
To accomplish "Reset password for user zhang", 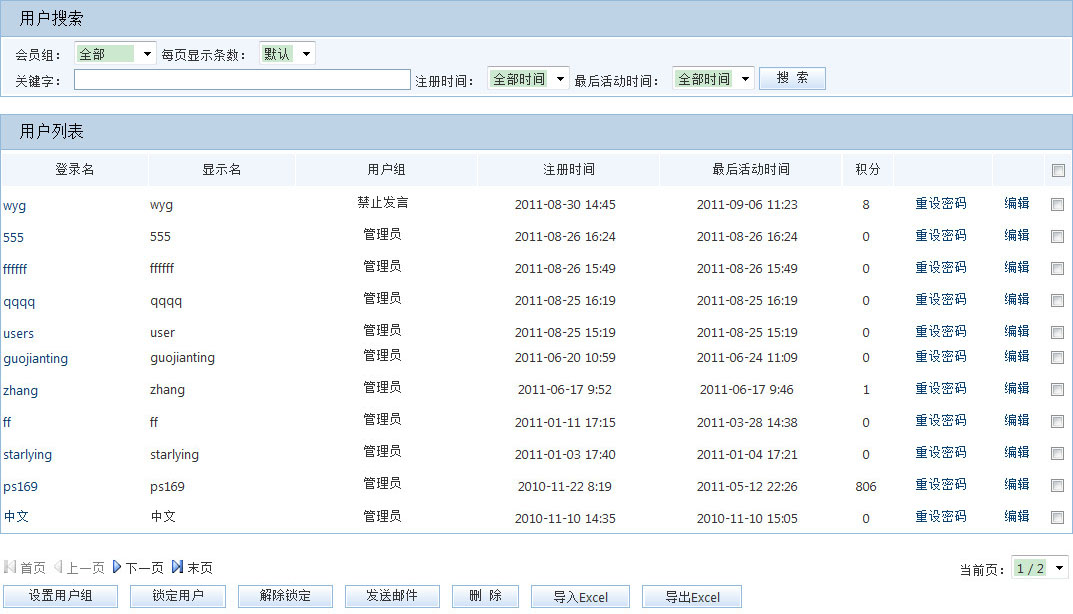I will (941, 388).
